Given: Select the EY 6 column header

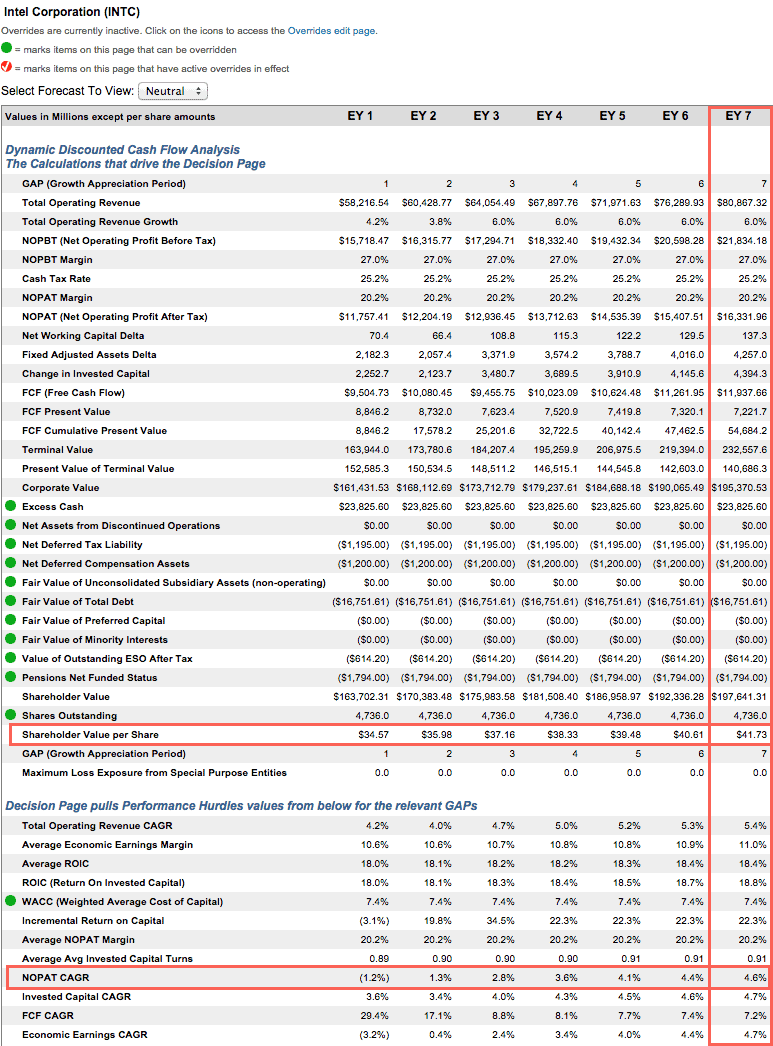Looking at the screenshot, I should point(675,116).
